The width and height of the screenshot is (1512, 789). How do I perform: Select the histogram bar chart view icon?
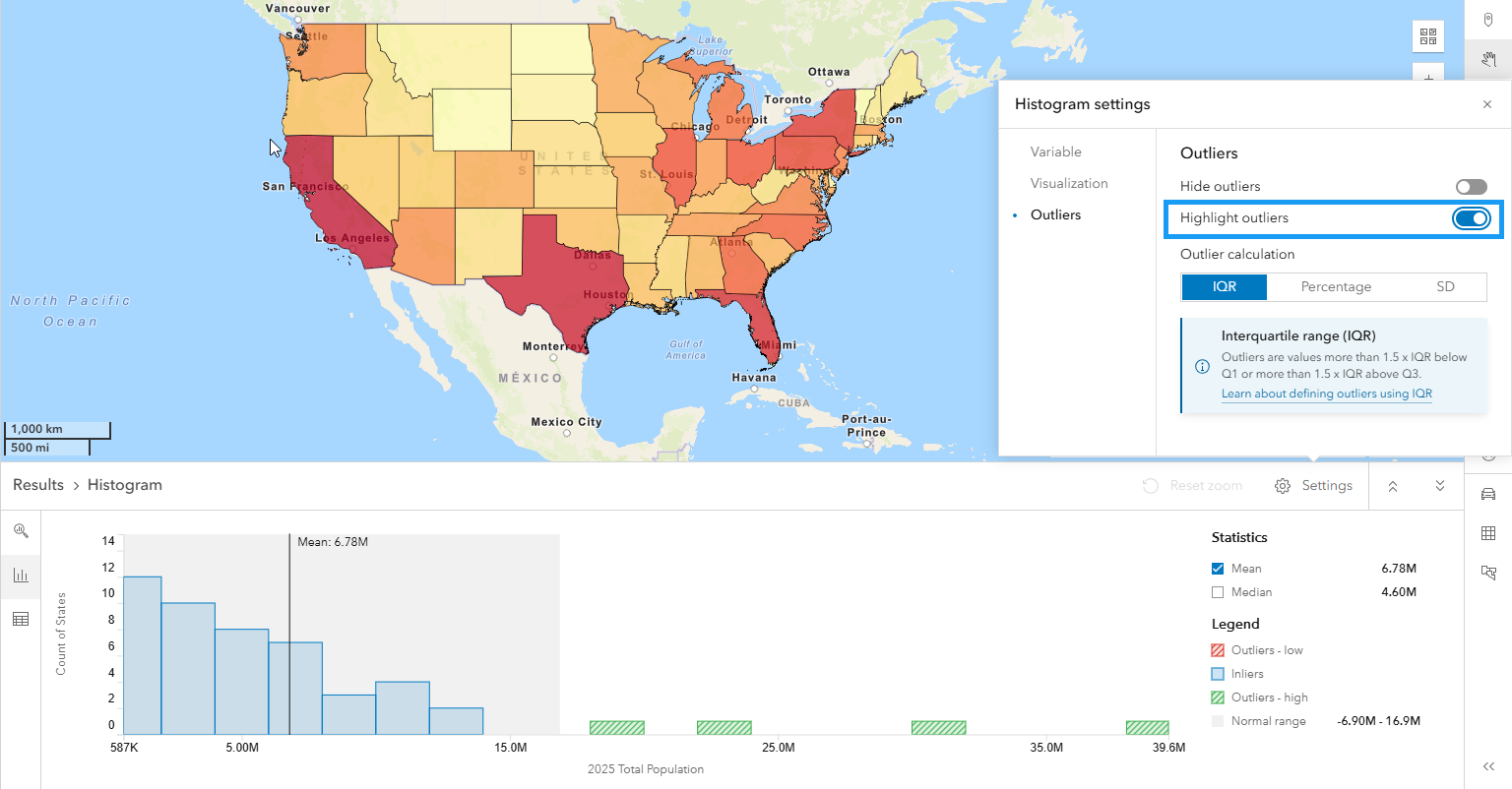(x=21, y=576)
